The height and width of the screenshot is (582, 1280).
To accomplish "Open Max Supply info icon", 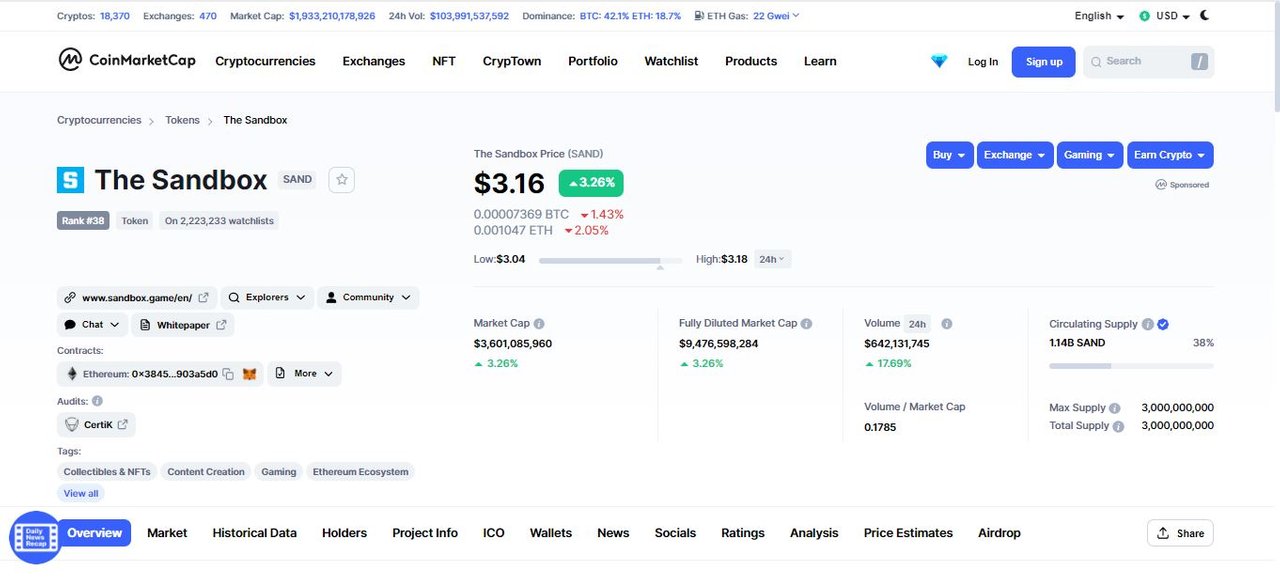I will [x=1115, y=408].
